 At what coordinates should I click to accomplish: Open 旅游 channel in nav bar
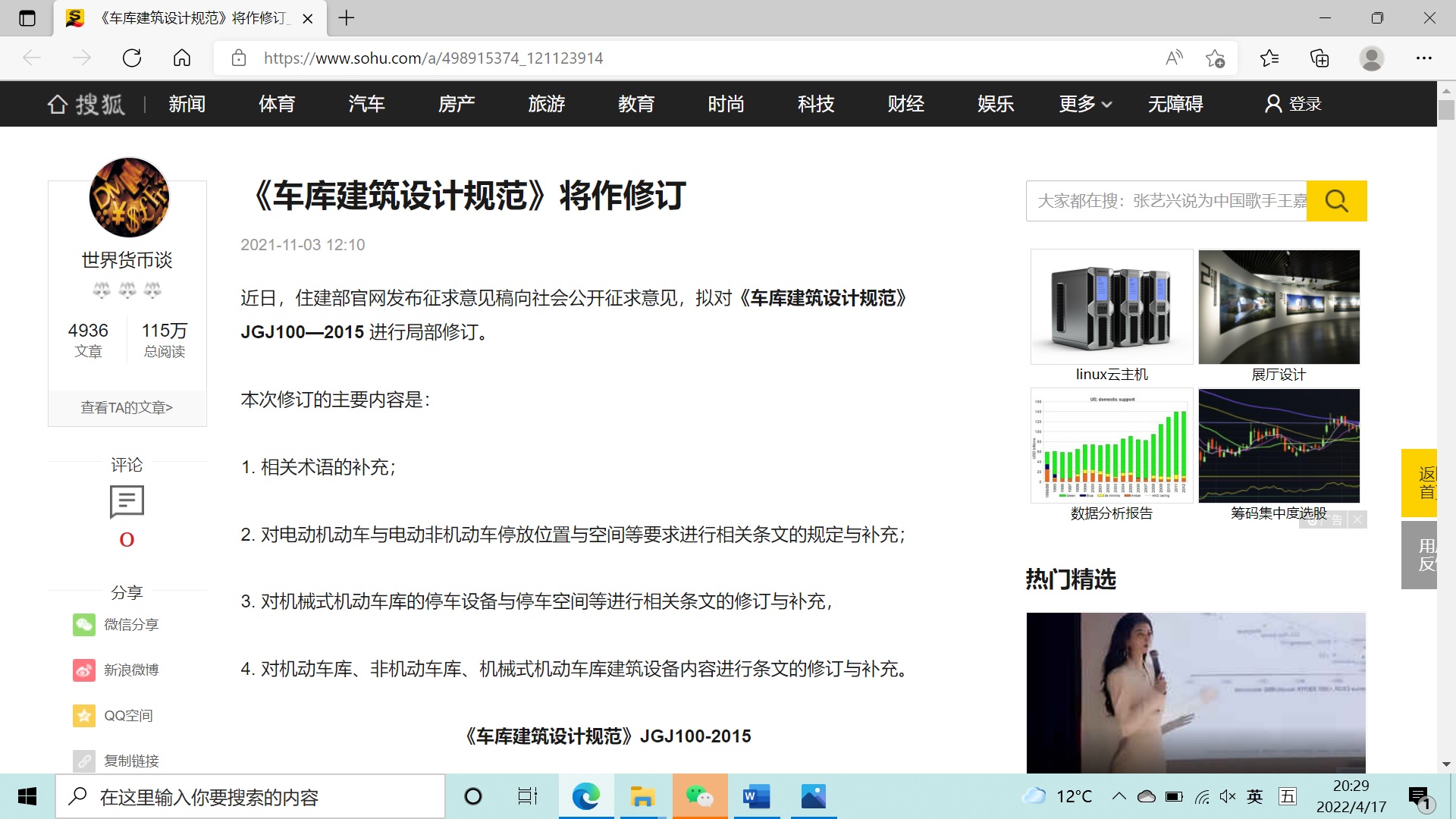pyautogui.click(x=547, y=104)
